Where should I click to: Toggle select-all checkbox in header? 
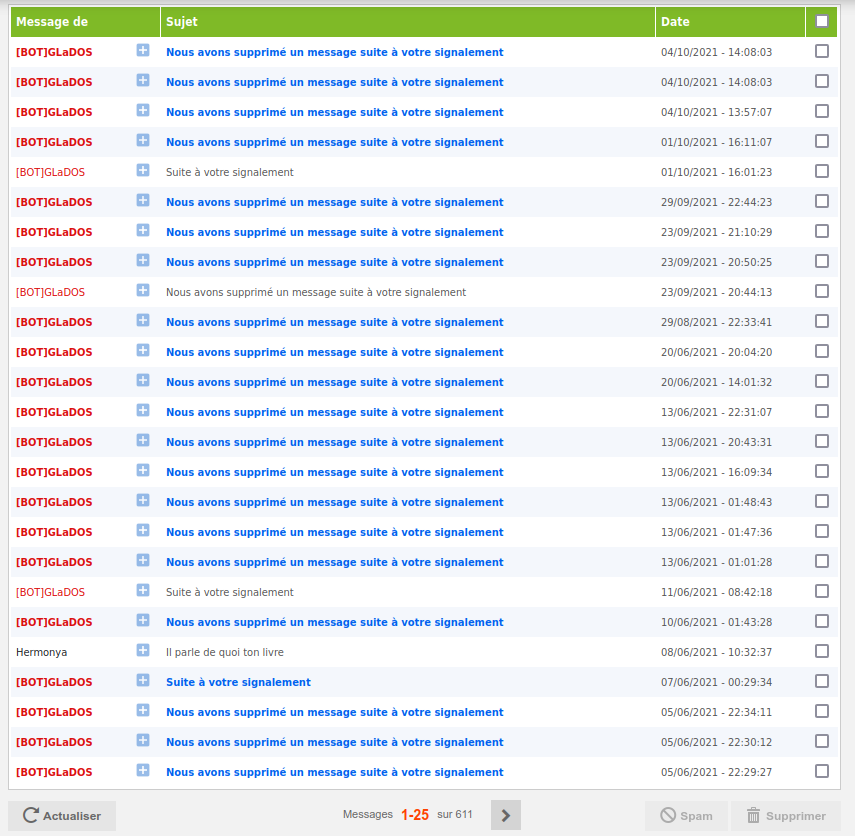point(822,21)
